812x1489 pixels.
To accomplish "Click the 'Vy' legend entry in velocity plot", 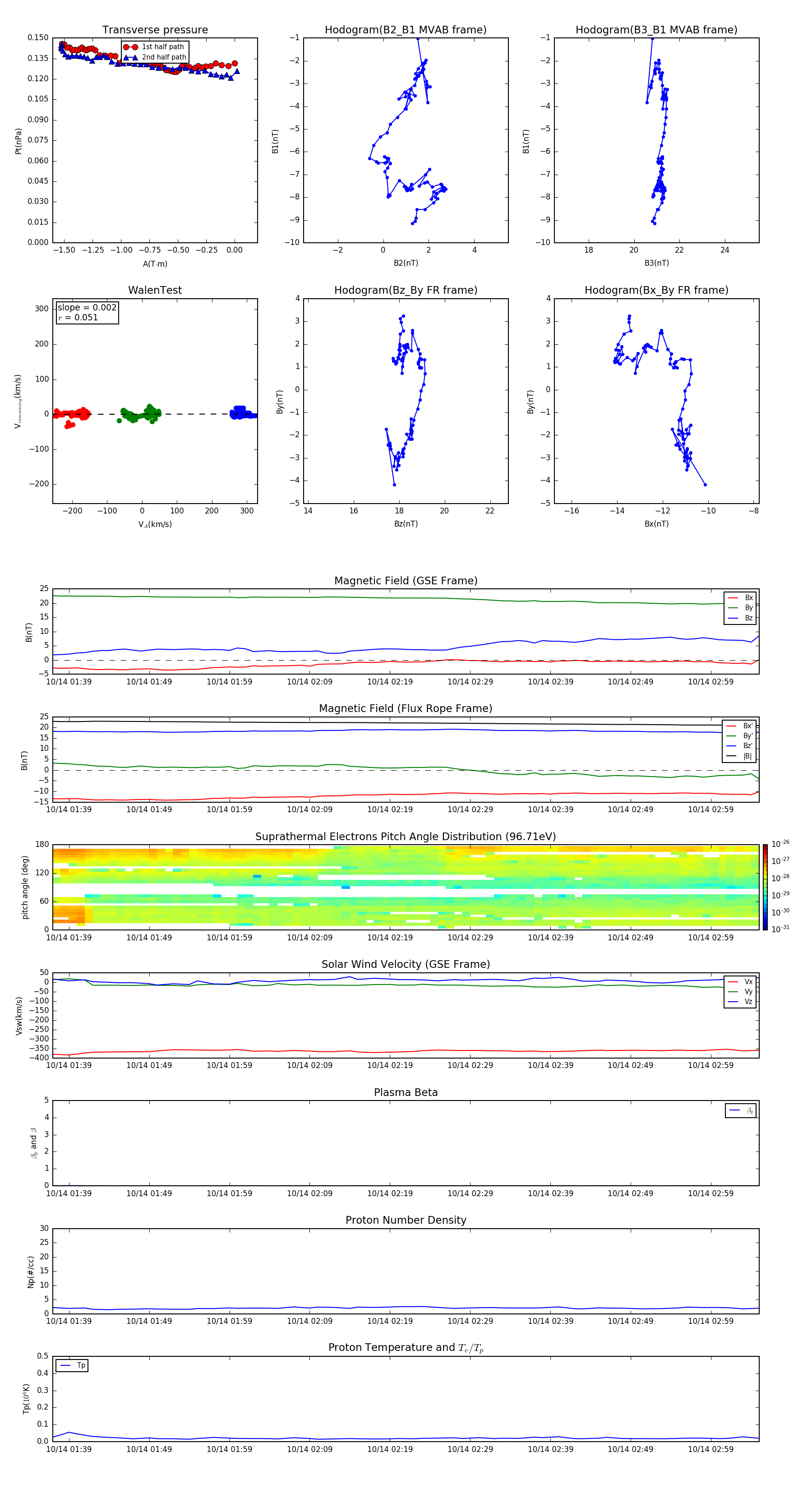I will [740, 992].
